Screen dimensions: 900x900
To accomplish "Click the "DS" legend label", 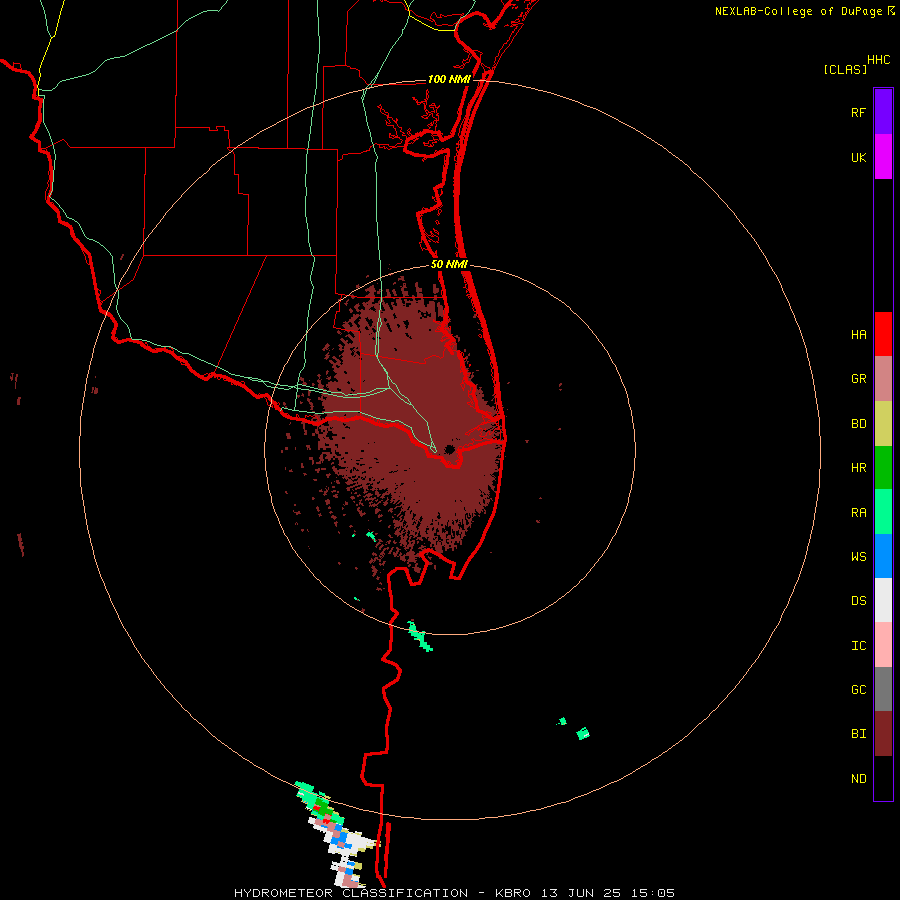I will pos(858,601).
